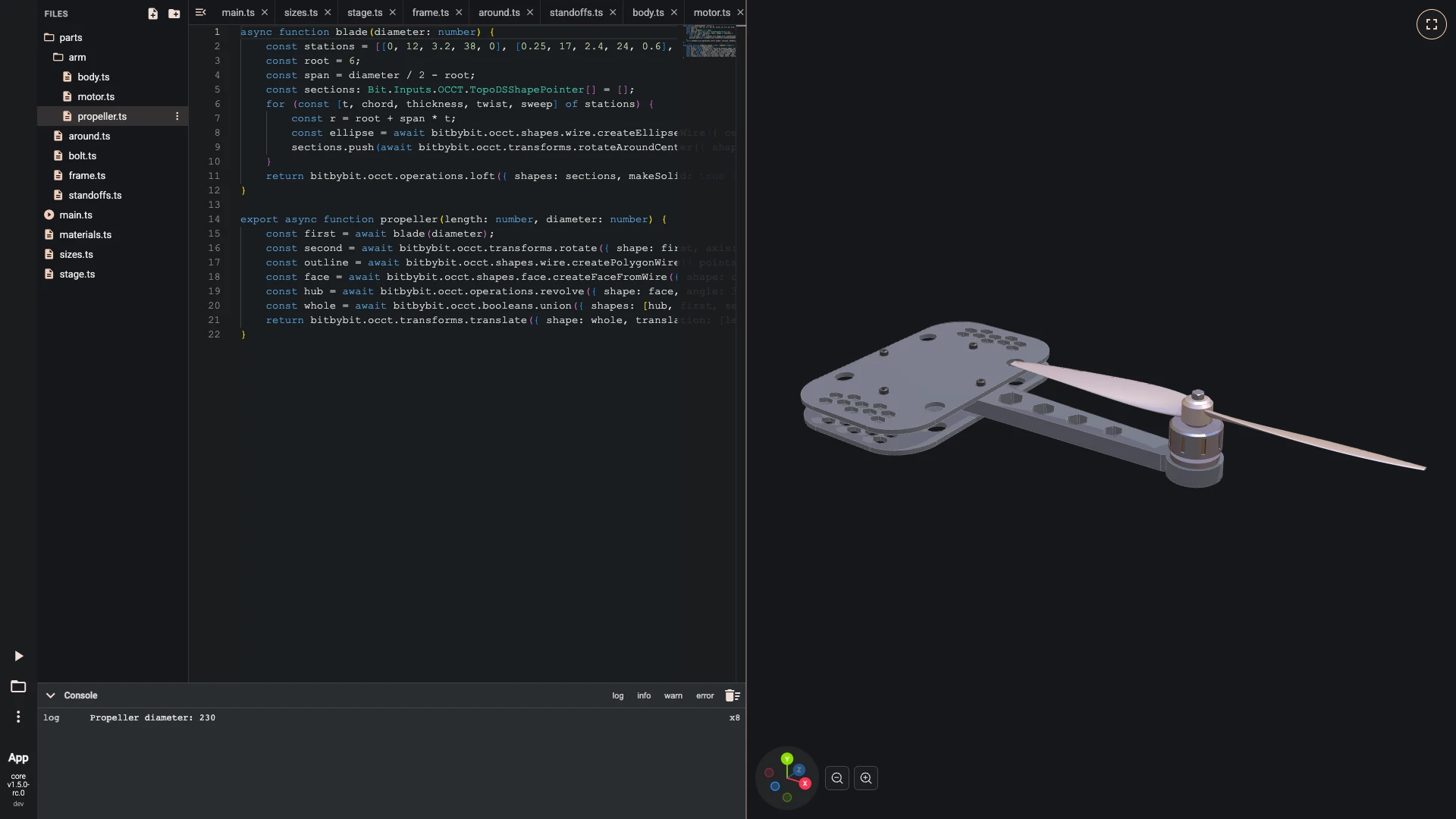Run the script with the play button
1456x819 pixels.
19,656
